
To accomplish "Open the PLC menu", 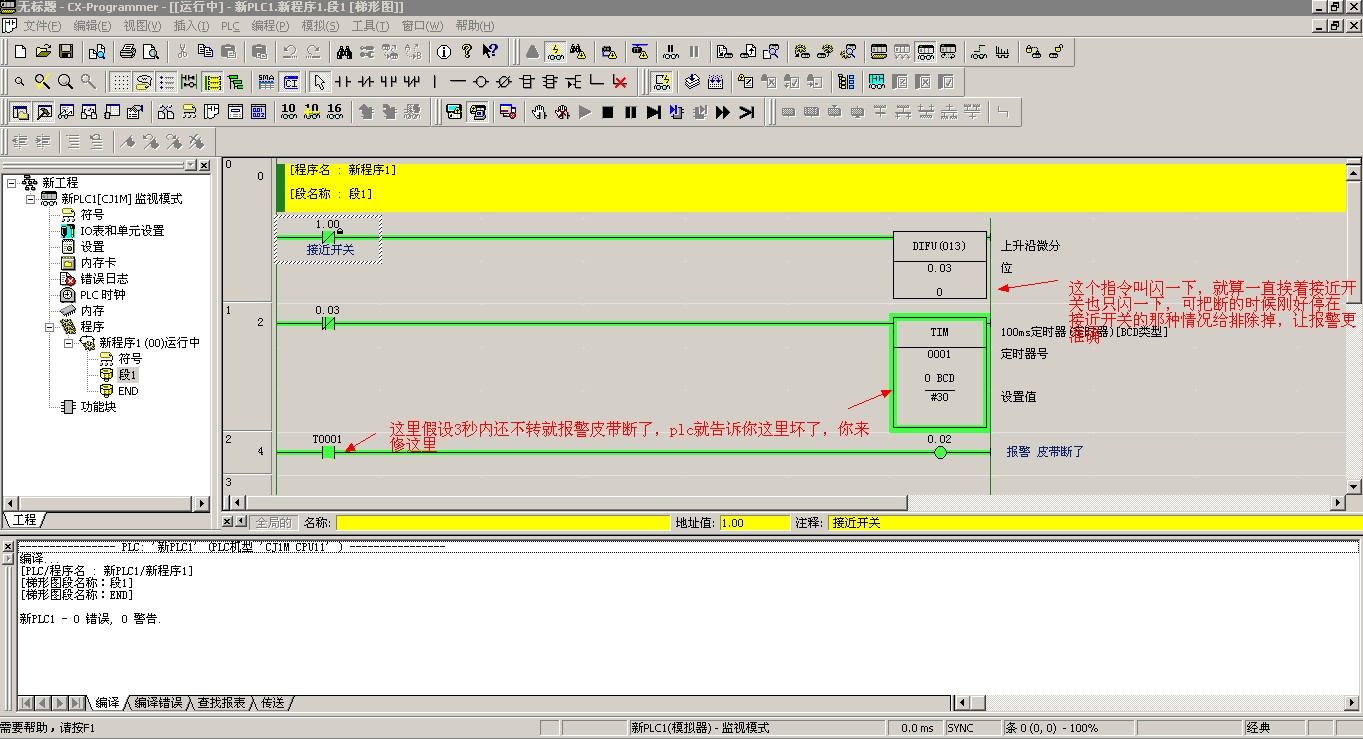I will click(x=230, y=26).
